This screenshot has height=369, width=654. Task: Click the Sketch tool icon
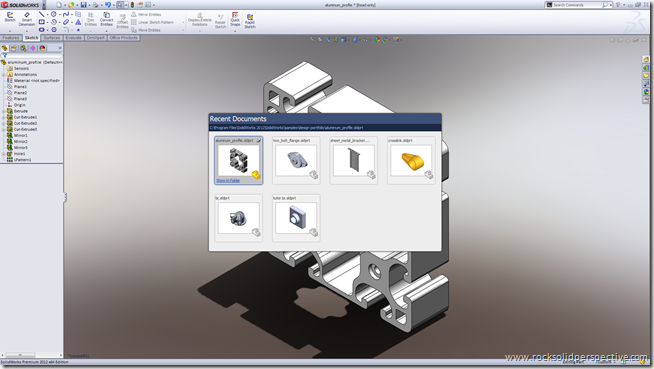pos(10,17)
